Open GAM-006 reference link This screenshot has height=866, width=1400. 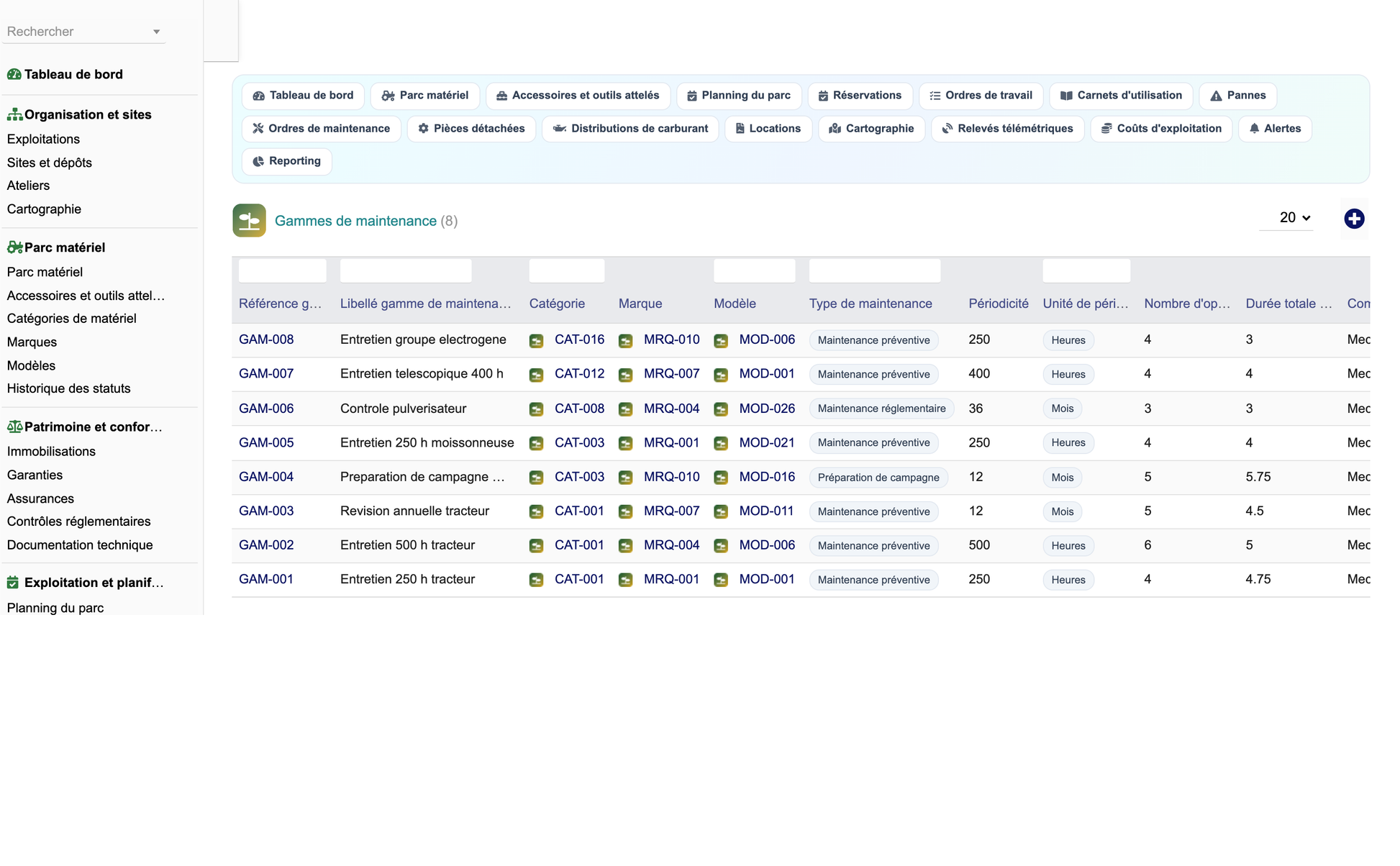266,409
